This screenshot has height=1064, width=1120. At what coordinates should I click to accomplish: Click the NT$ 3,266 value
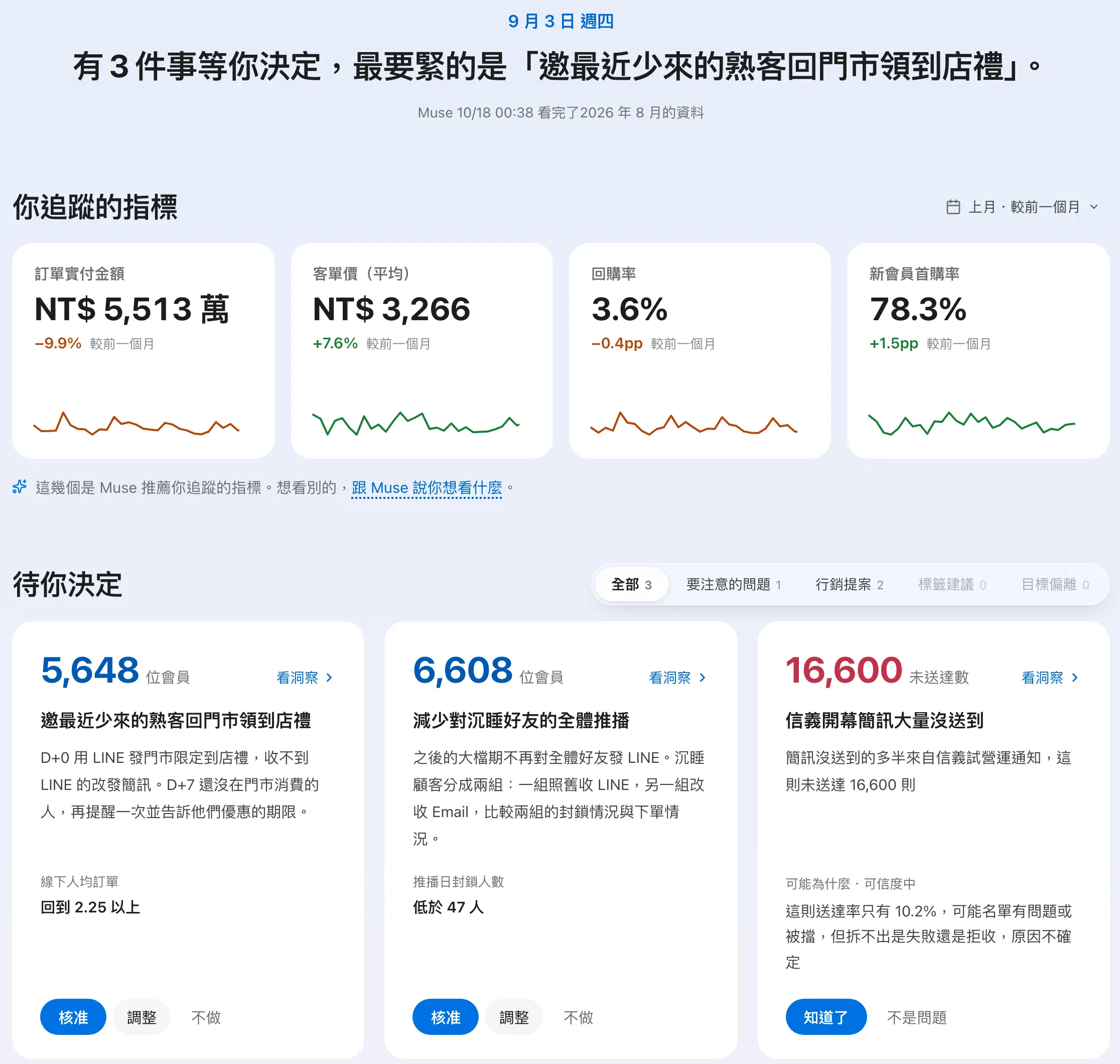tap(391, 309)
